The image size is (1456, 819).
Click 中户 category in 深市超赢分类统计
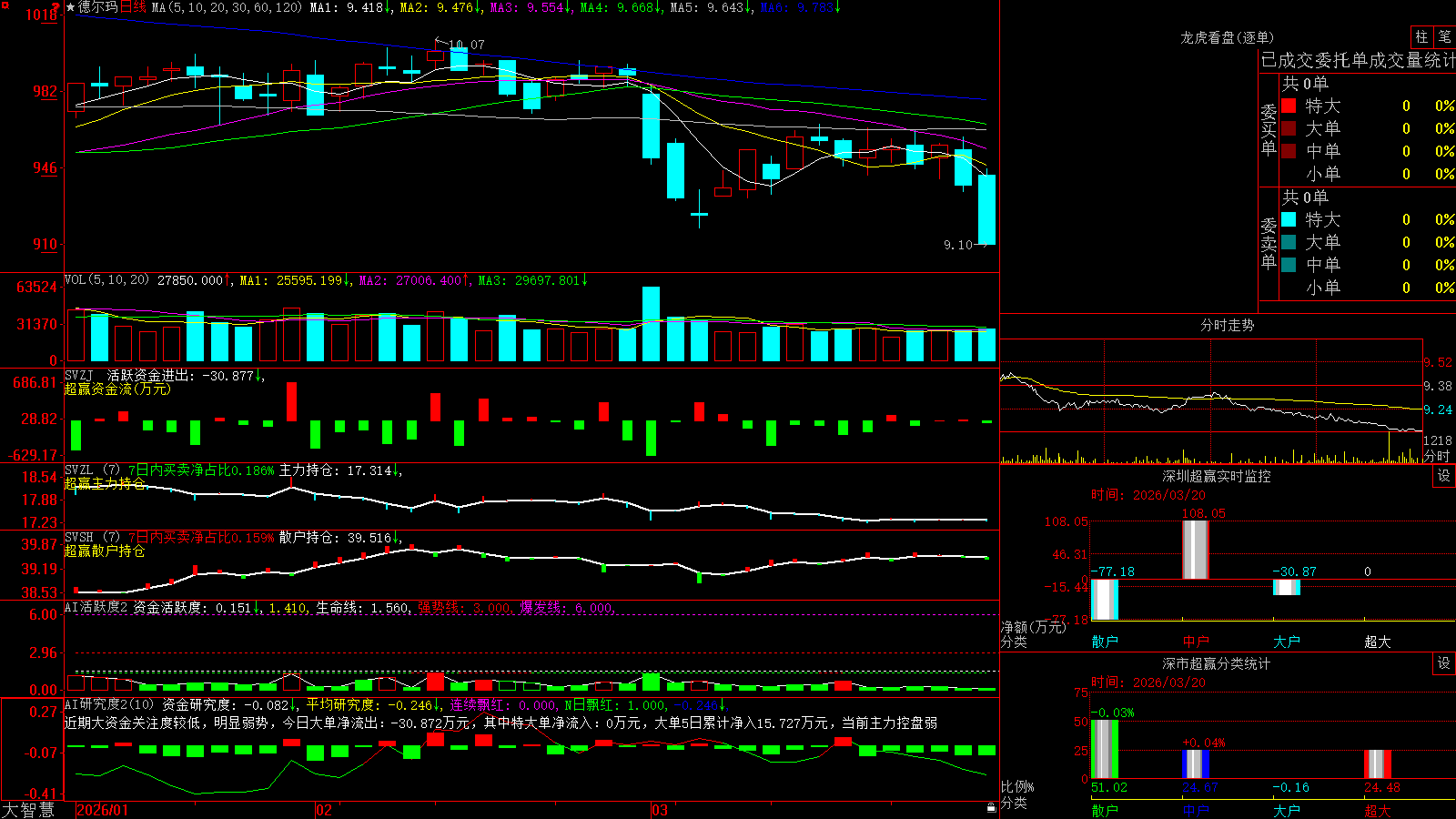[1196, 810]
